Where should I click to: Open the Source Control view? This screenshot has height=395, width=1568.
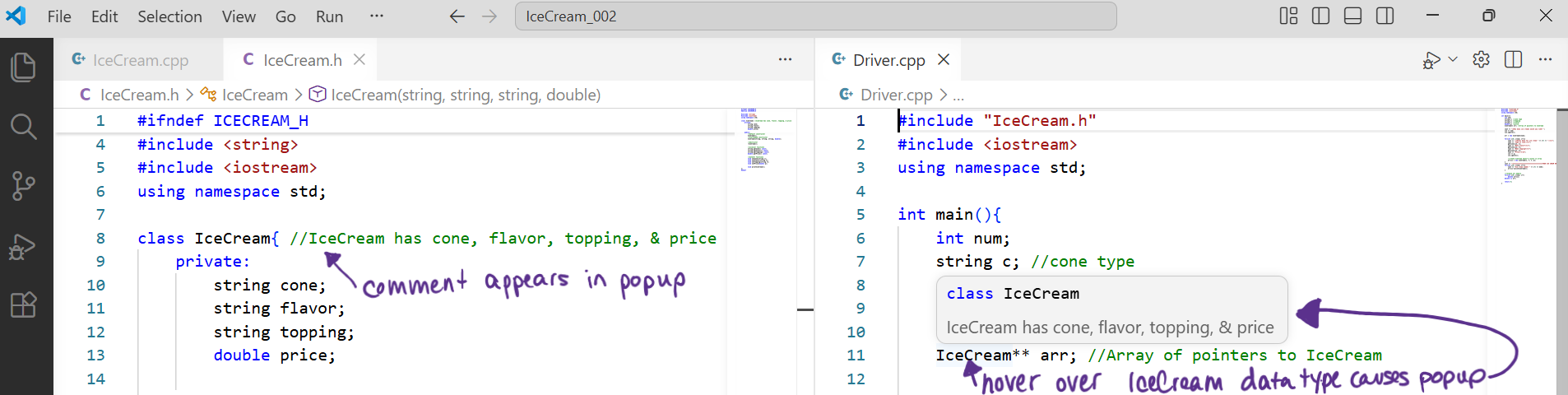(24, 186)
